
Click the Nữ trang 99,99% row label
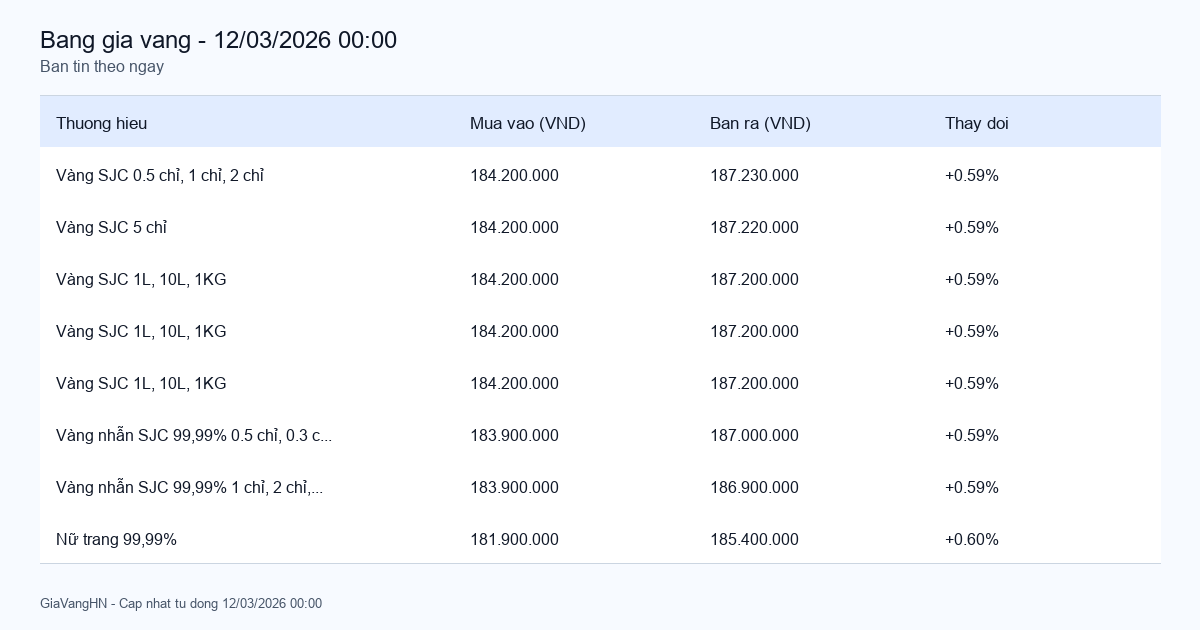coord(116,539)
